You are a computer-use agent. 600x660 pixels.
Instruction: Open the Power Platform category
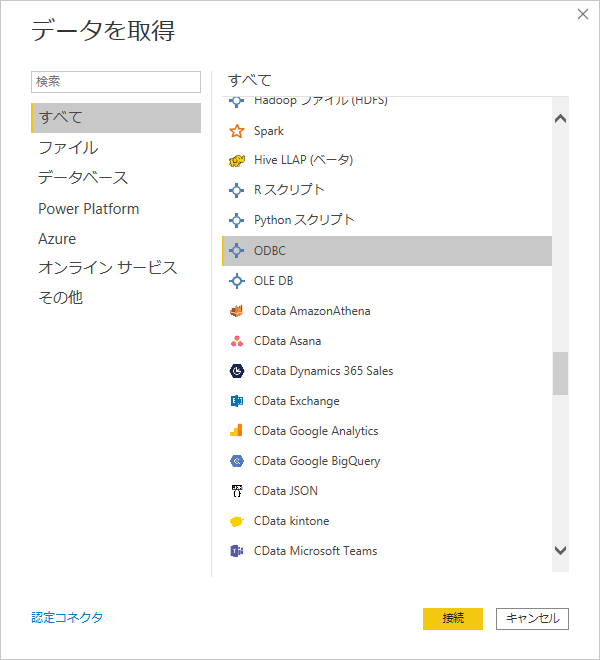coord(88,209)
